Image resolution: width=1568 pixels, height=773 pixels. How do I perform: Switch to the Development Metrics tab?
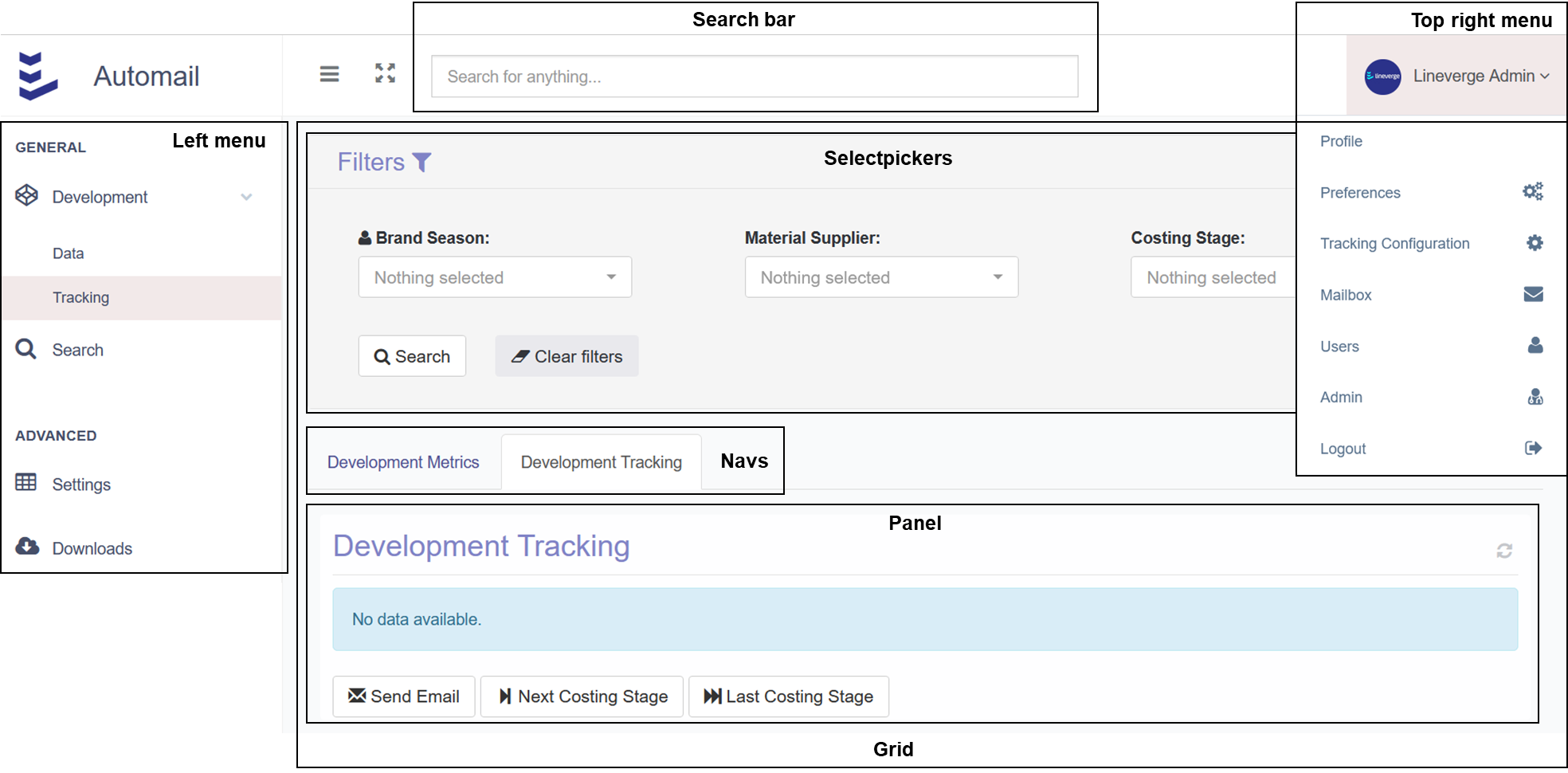(x=403, y=462)
